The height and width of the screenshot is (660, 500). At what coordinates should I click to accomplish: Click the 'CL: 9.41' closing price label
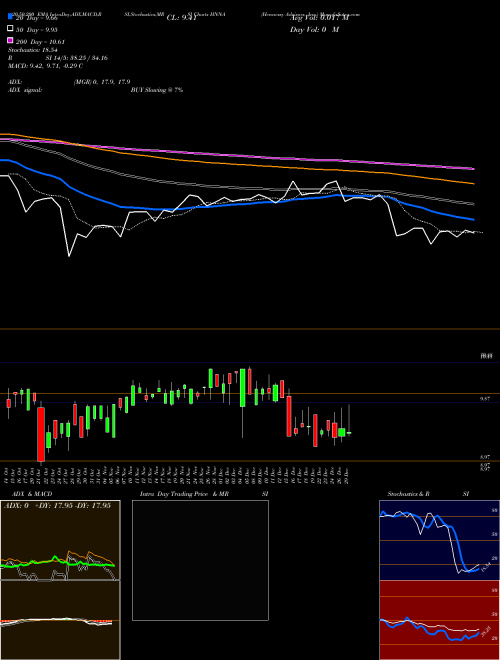pyautogui.click(x=182, y=18)
